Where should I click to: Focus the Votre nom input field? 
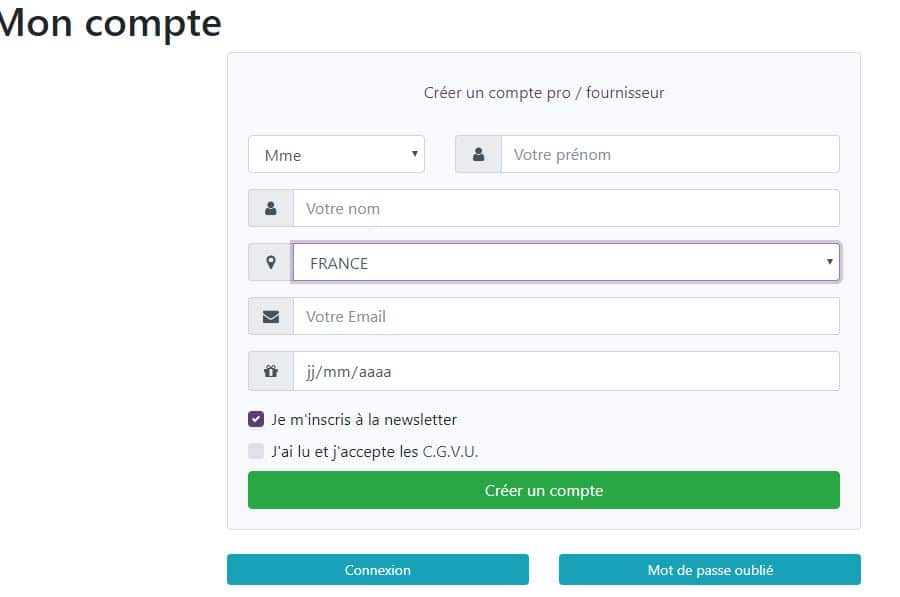click(566, 208)
